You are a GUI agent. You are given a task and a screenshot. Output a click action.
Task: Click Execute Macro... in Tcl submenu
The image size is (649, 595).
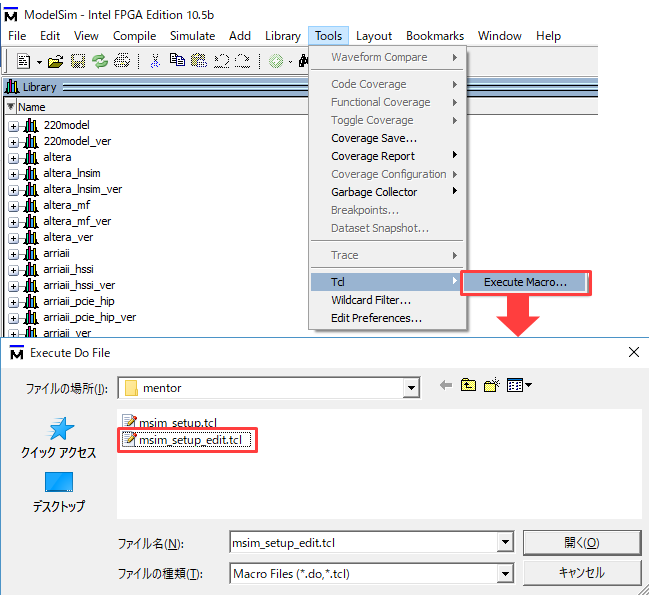click(x=525, y=282)
